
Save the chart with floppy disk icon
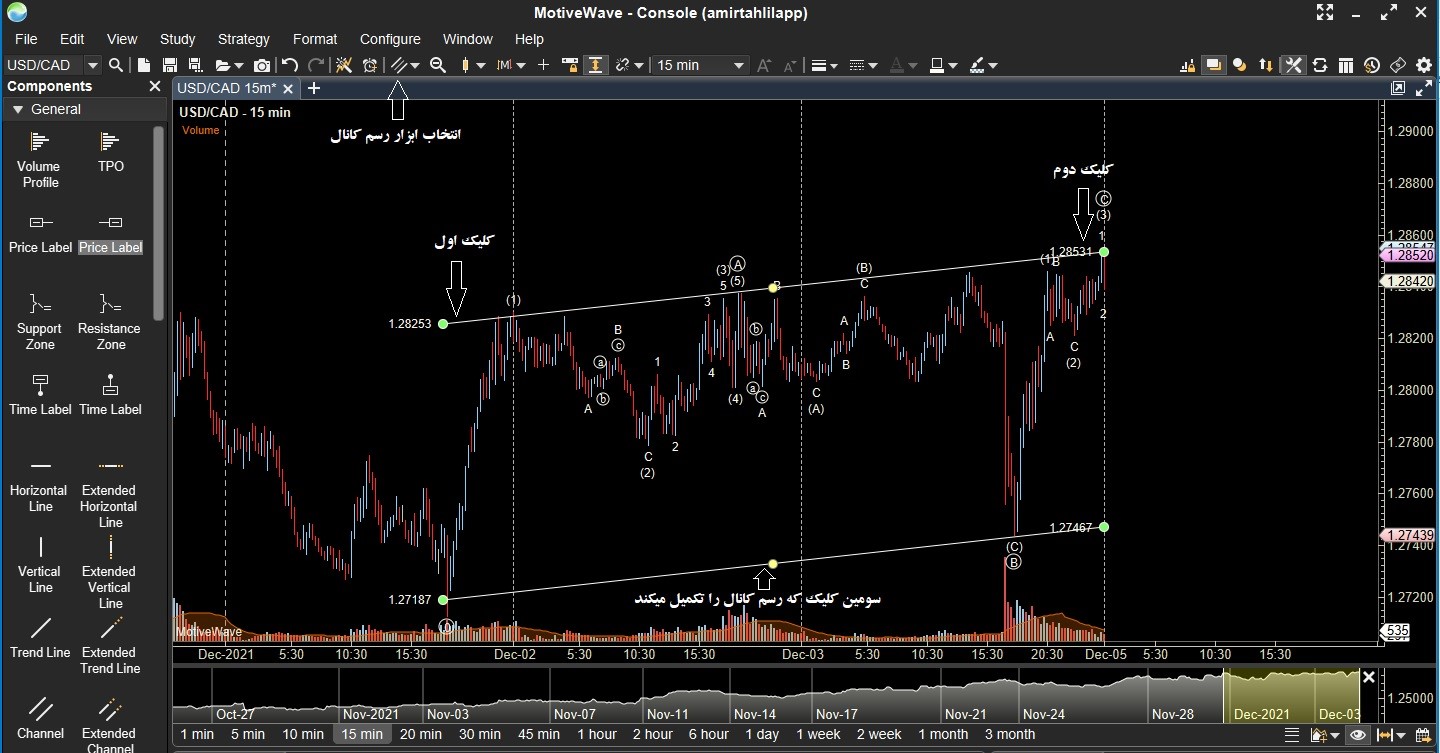click(x=170, y=65)
